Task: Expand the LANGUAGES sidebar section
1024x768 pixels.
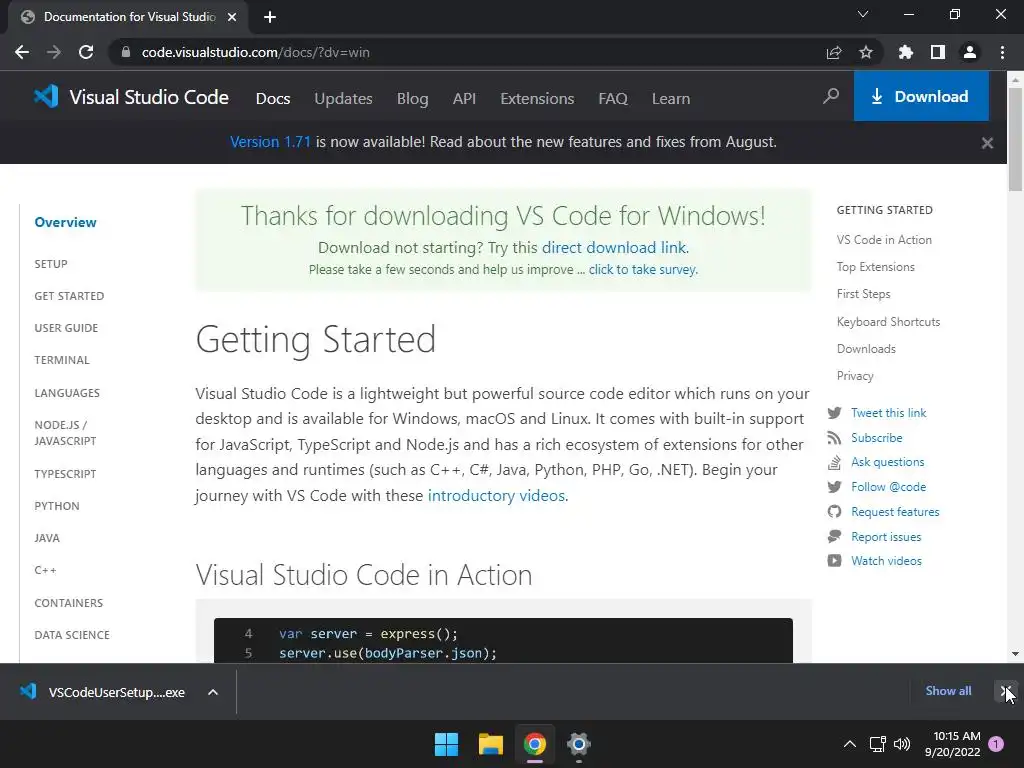Action: pyautogui.click(x=67, y=392)
